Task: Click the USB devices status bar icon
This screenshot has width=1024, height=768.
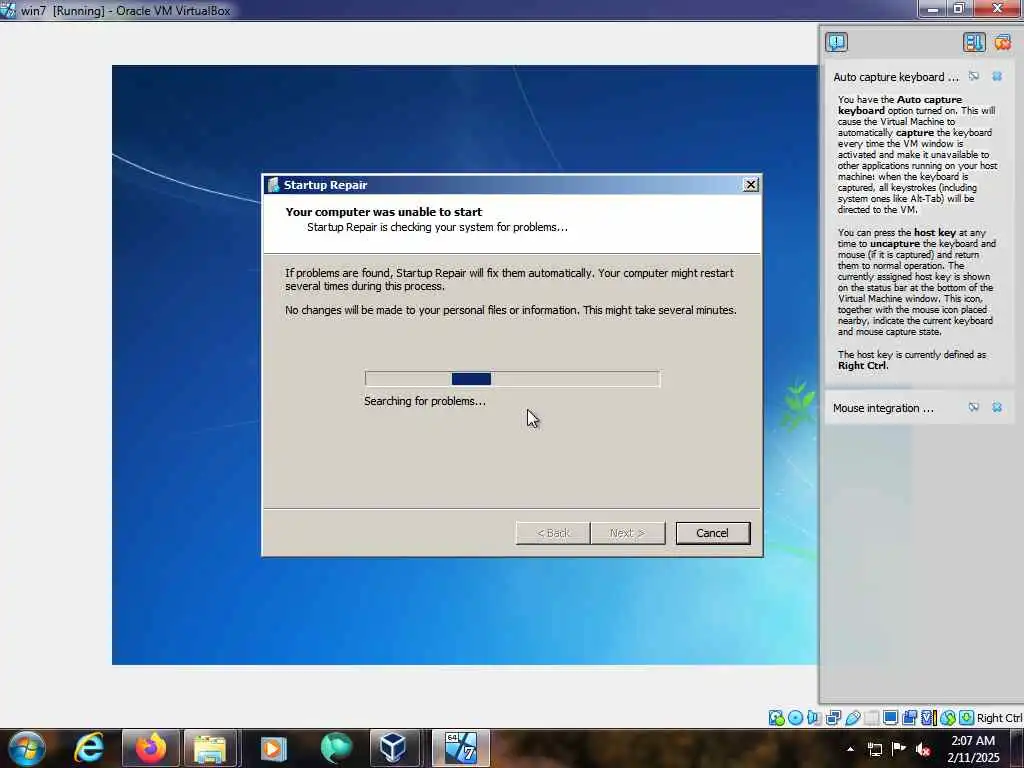Action: [x=852, y=718]
